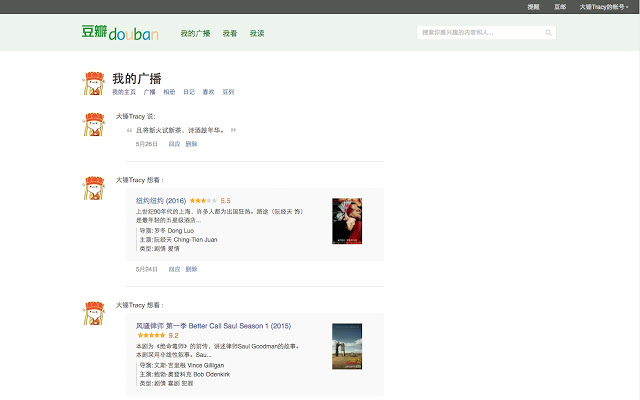Image resolution: width=640 pixels, height=400 pixels.
Task: Click 删除 on the 5月26日 post
Action: (x=191, y=144)
